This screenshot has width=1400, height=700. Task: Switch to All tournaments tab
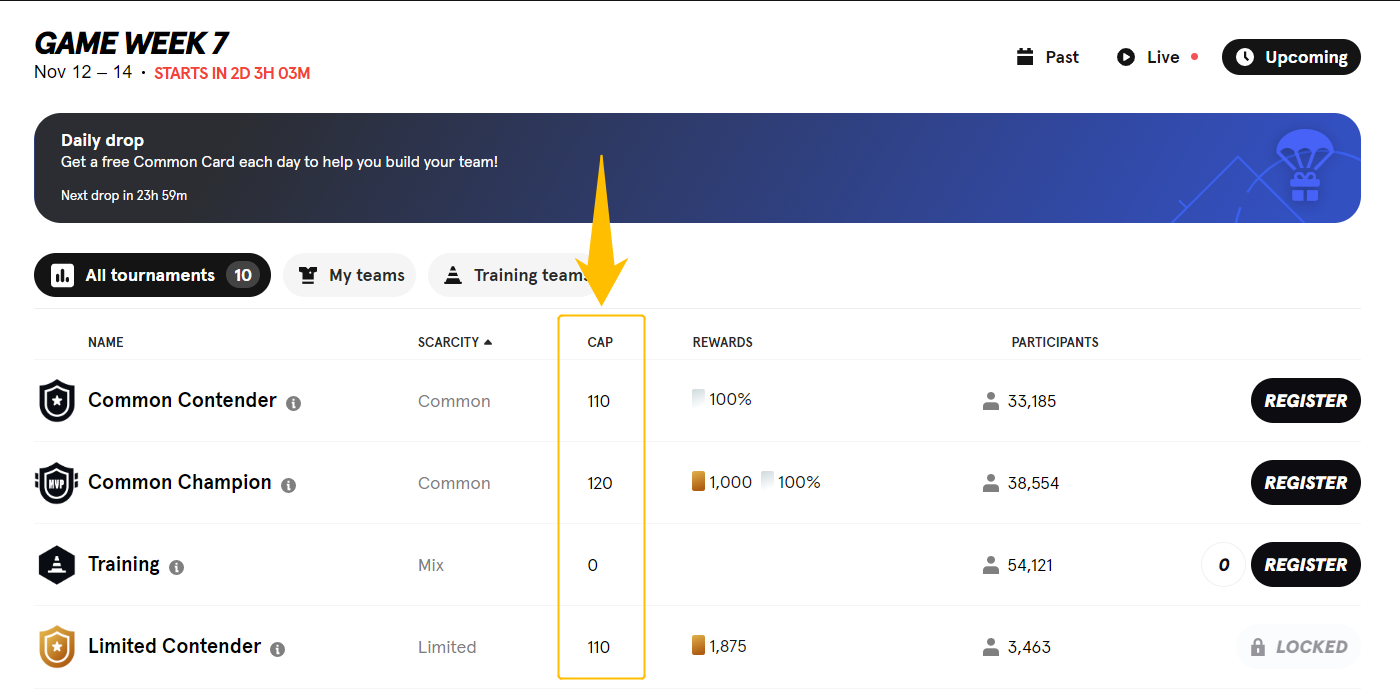coord(152,275)
